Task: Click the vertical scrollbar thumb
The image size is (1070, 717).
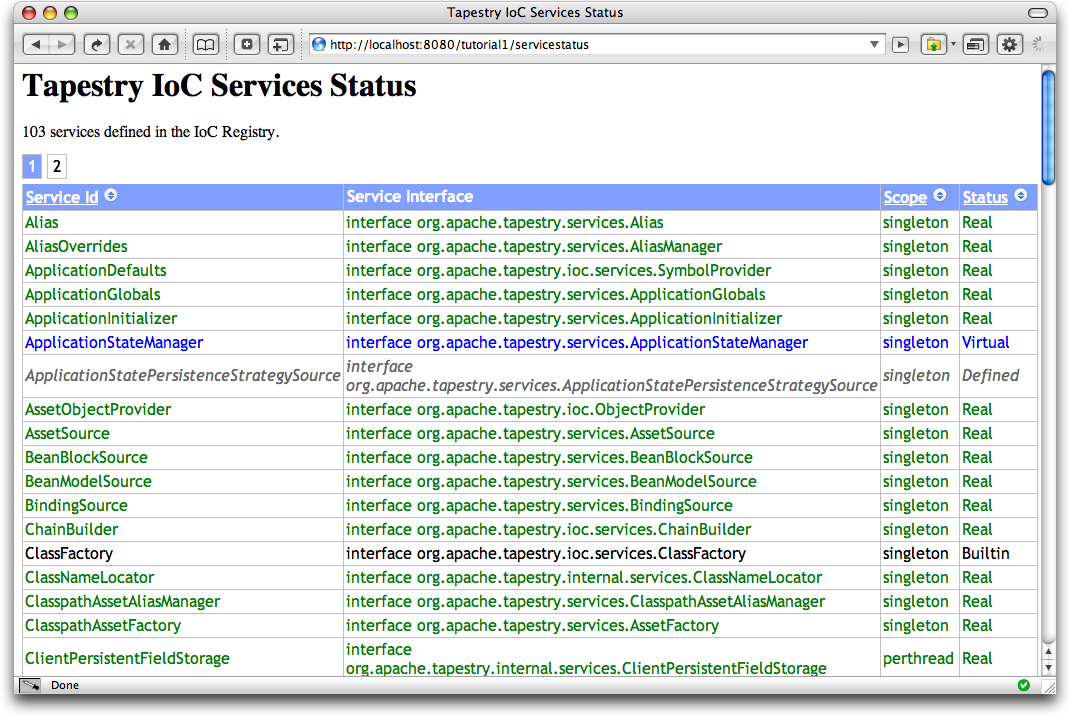Action: pos(1048,126)
